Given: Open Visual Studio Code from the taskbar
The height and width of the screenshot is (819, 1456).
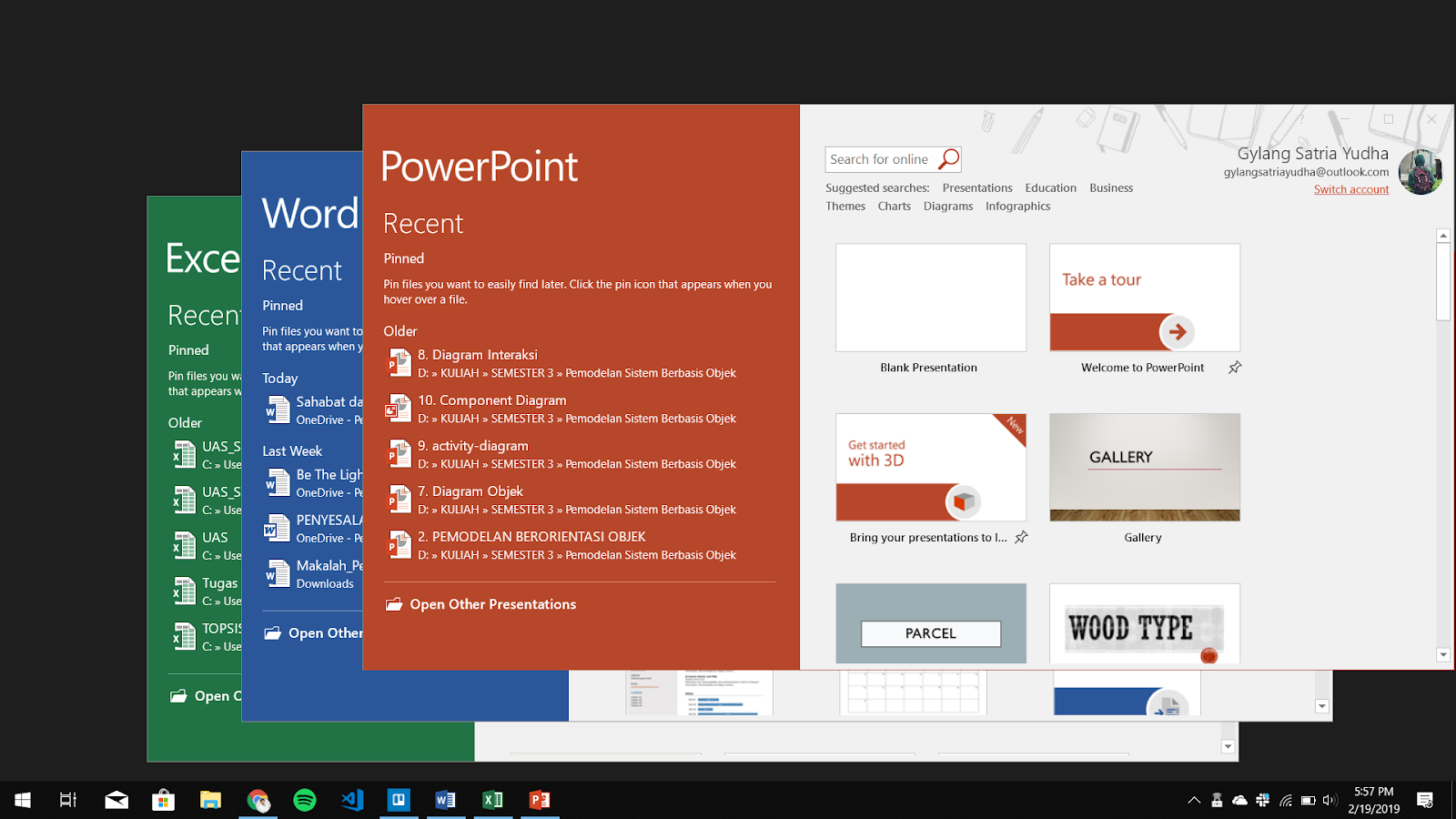Looking at the screenshot, I should (x=352, y=800).
